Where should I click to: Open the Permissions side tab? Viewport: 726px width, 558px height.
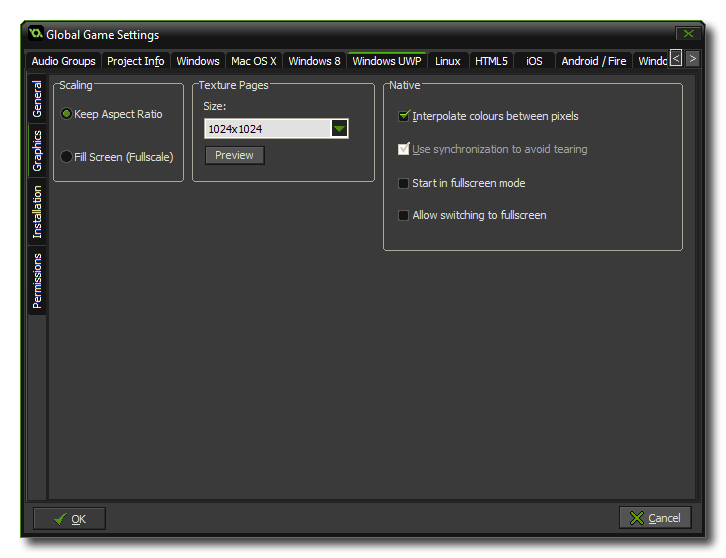(37, 280)
